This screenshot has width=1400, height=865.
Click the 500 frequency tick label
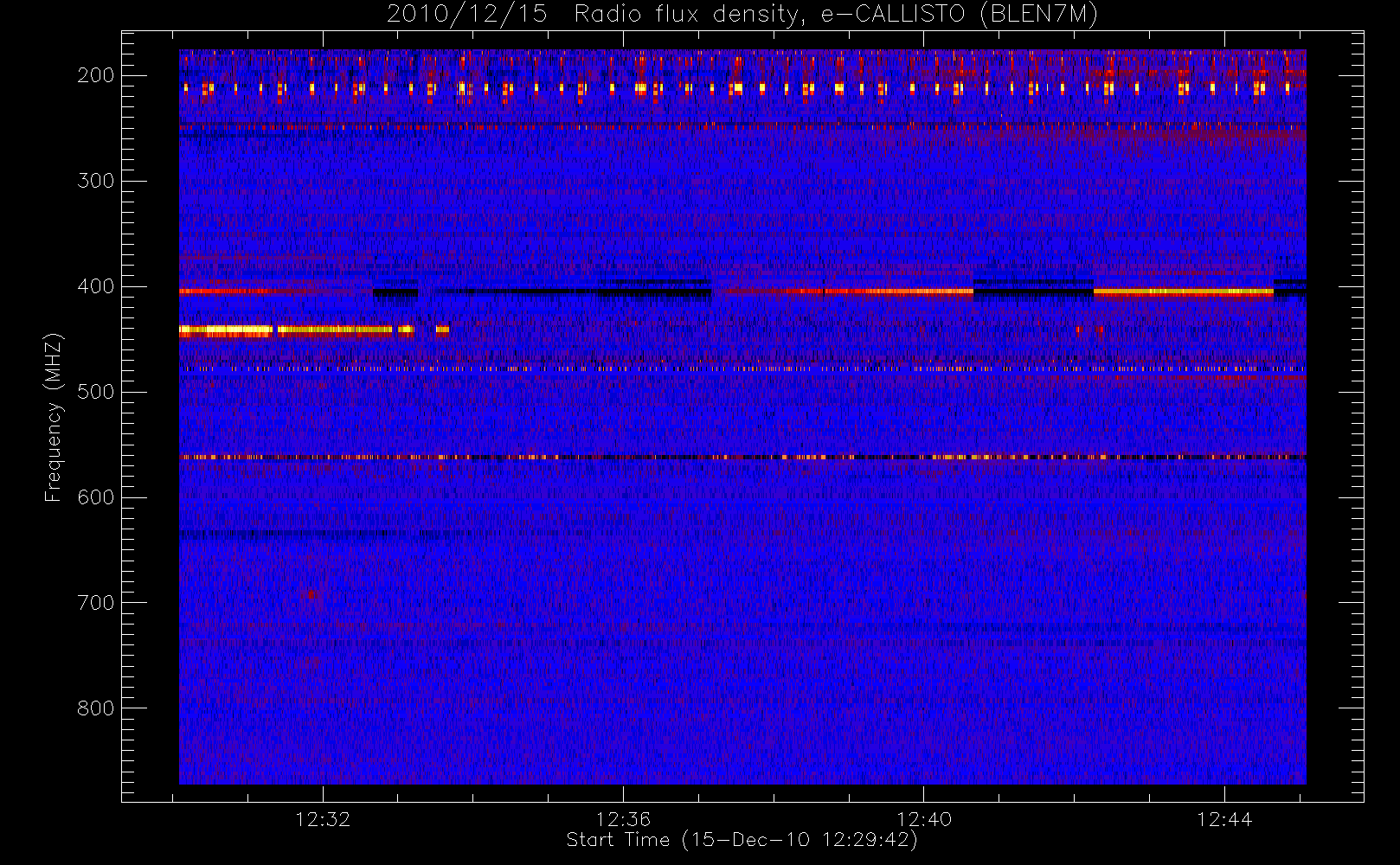96,392
